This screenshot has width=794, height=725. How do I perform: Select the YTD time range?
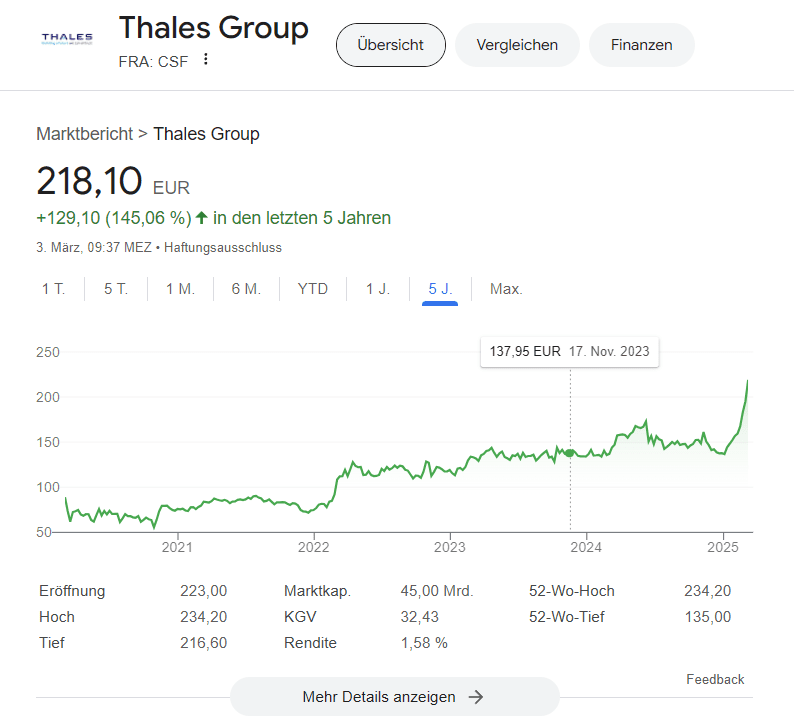312,289
